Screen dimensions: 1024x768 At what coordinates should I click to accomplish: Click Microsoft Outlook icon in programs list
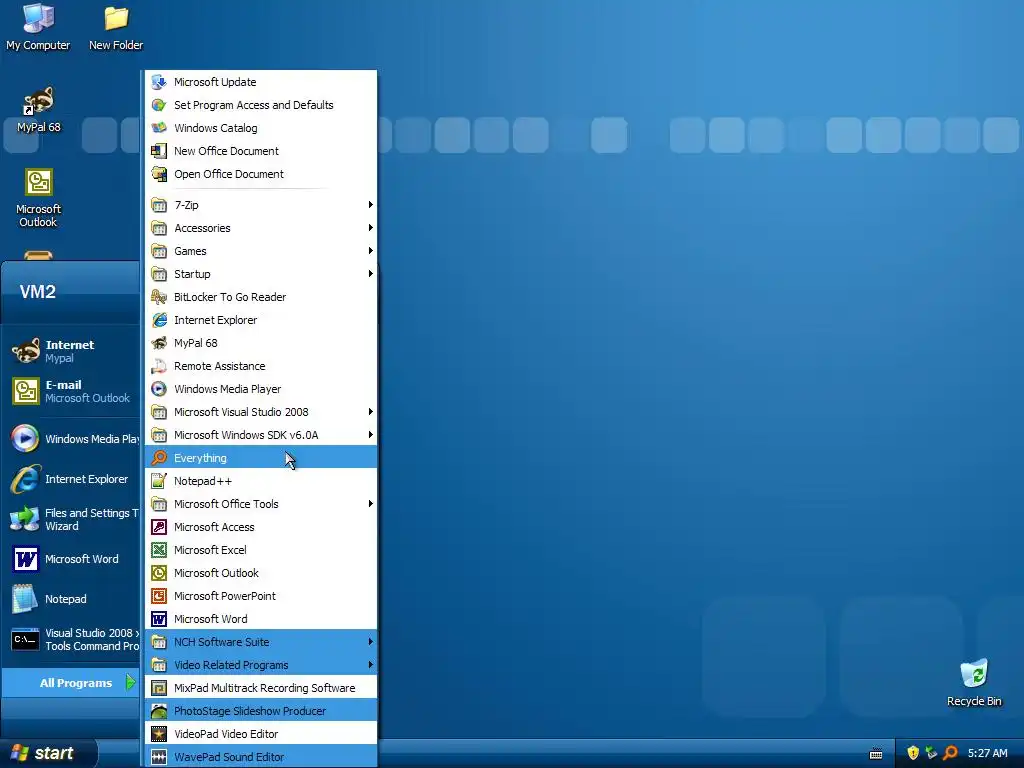(x=159, y=573)
